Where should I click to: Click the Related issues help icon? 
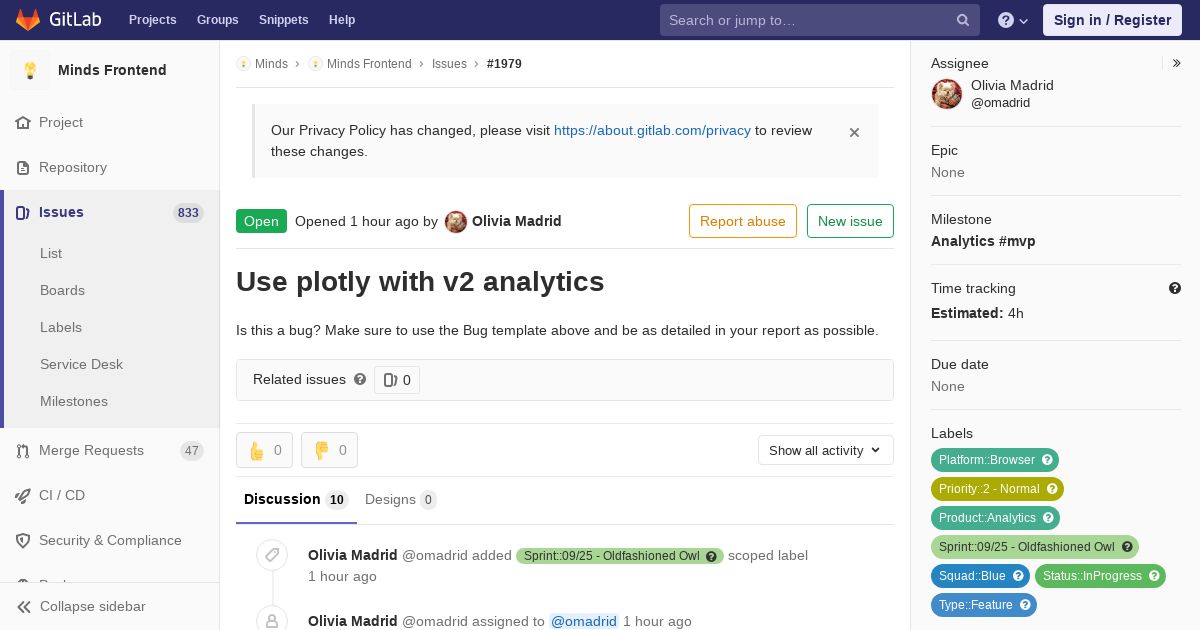click(360, 379)
